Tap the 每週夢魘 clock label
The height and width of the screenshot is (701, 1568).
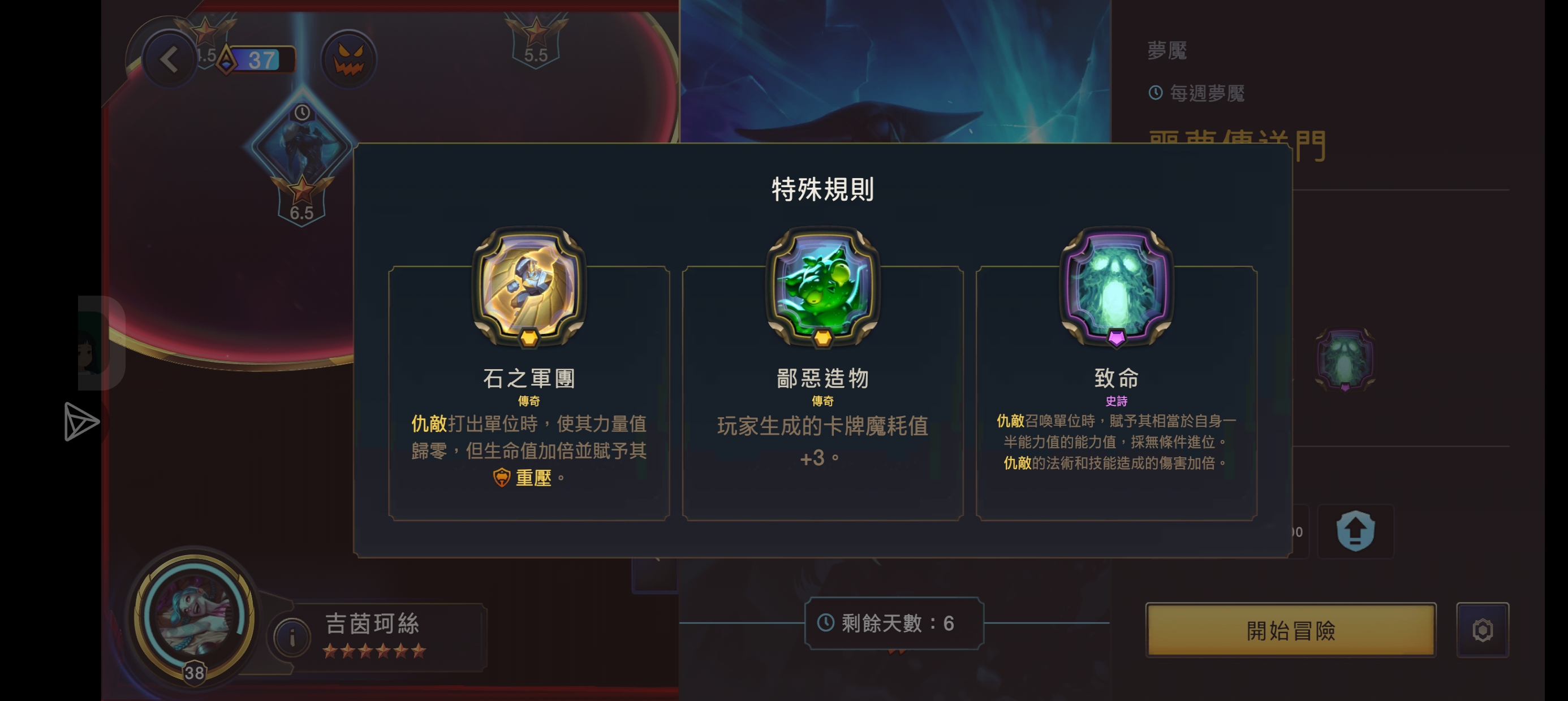point(1197,93)
